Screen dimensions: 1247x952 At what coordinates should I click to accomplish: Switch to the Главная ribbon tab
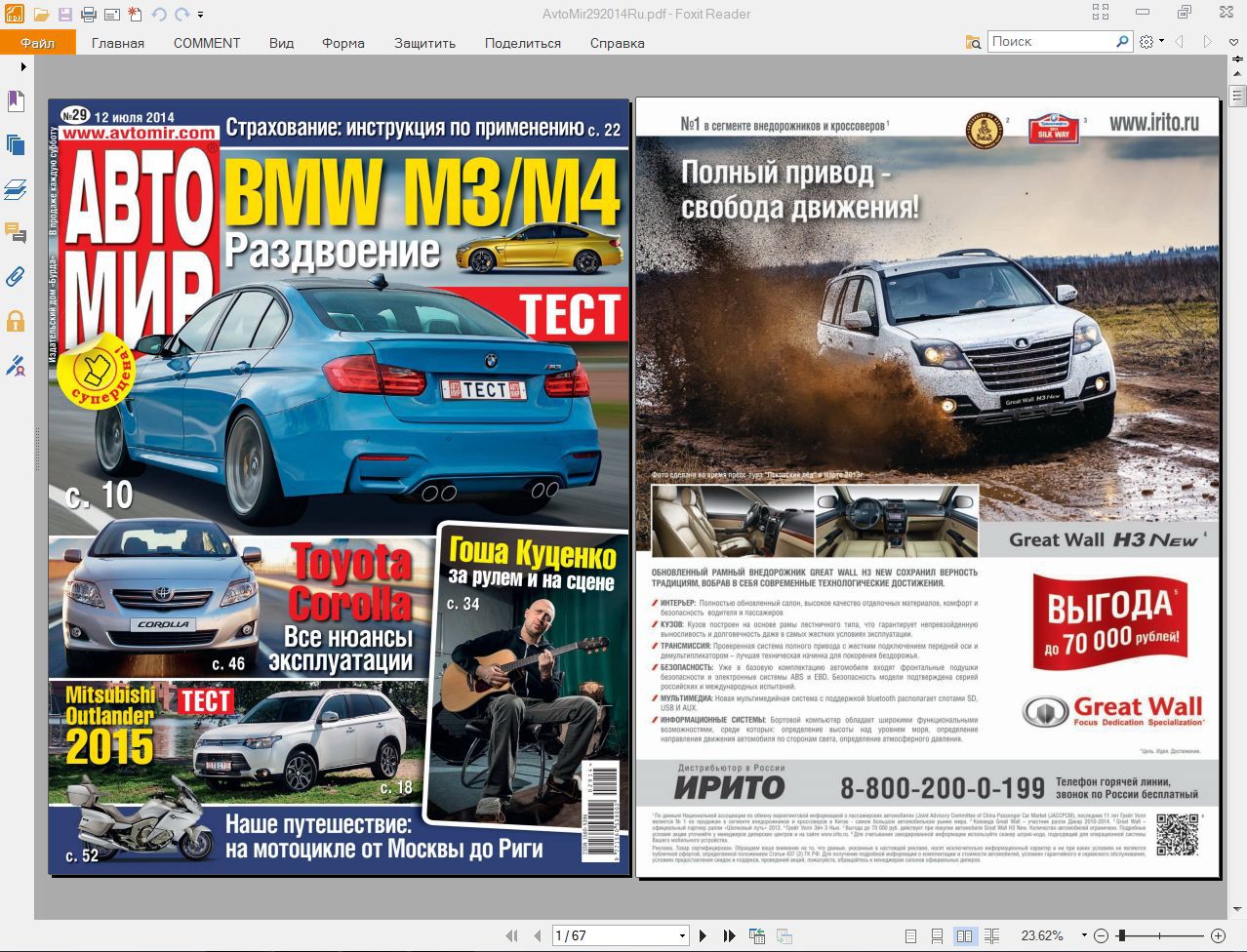[118, 43]
